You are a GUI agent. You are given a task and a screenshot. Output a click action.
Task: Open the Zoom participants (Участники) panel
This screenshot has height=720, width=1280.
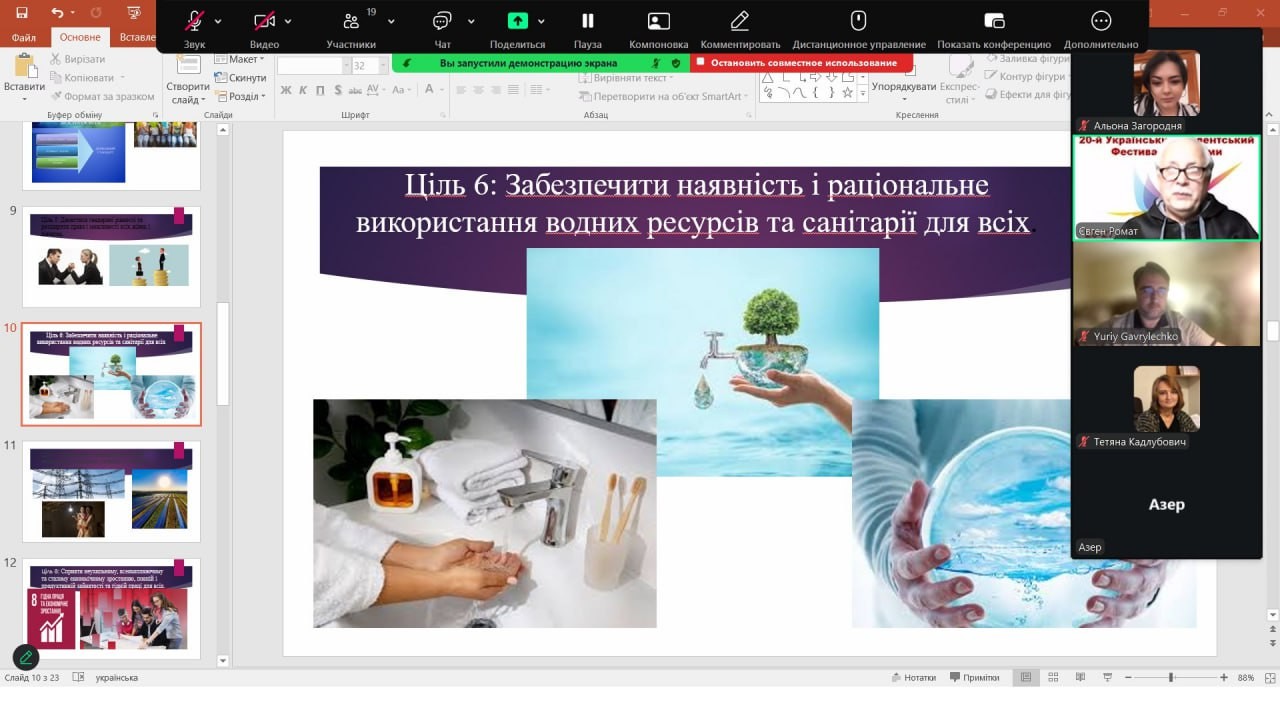[x=351, y=20]
